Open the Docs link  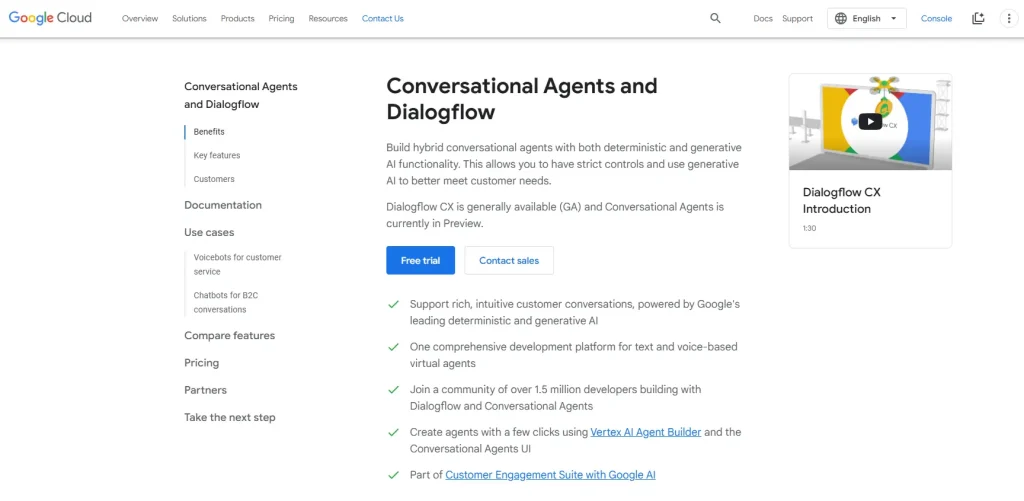[x=763, y=18]
